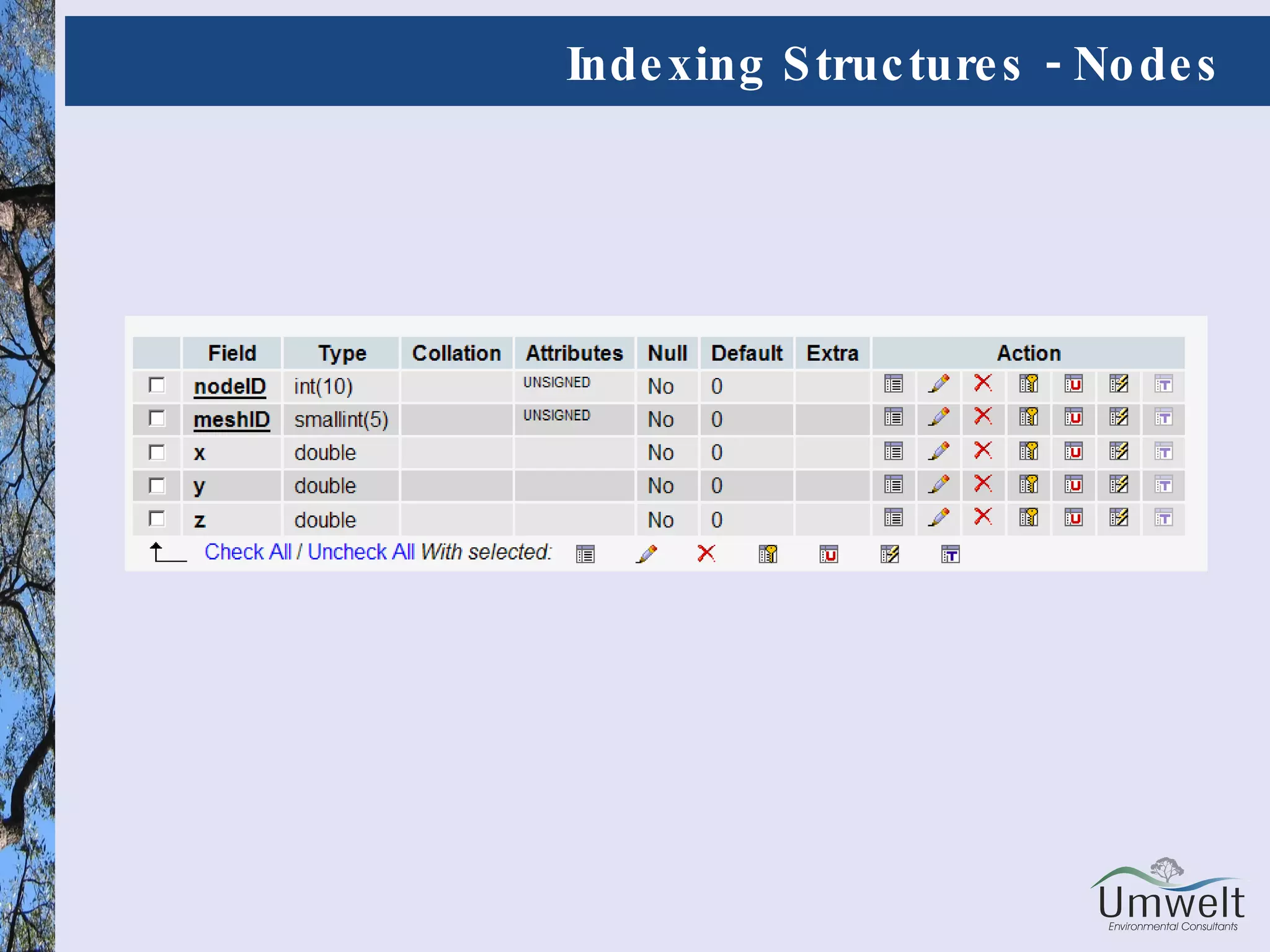Click the smallint(5) type cell

pos(341,420)
